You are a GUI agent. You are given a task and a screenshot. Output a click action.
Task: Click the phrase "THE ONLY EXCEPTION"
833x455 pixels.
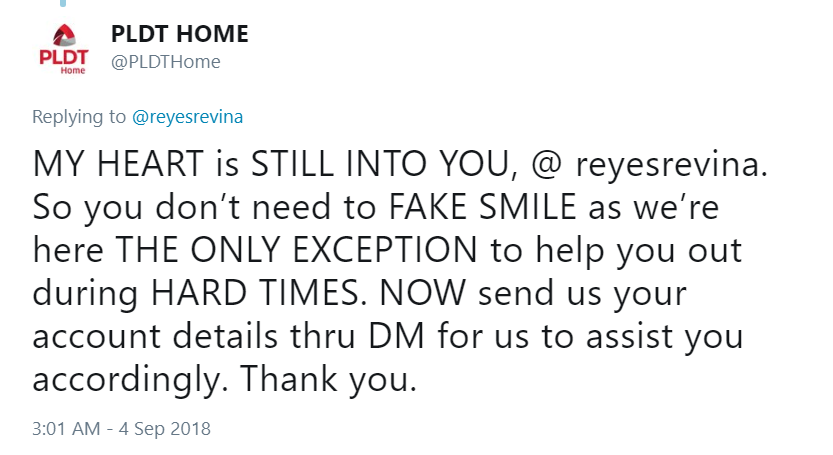tap(296, 250)
